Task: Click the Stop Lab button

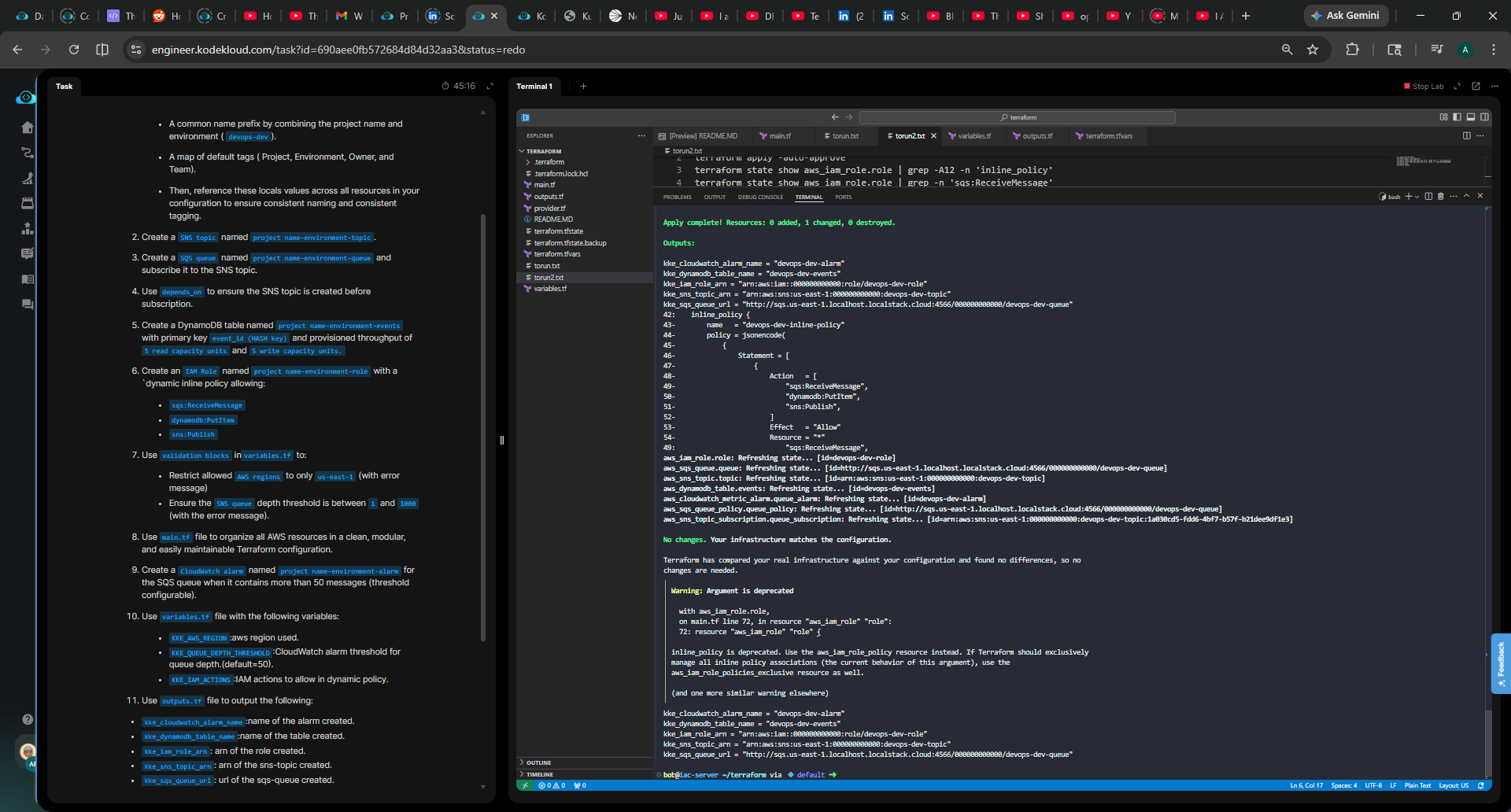Action: click(x=1424, y=87)
